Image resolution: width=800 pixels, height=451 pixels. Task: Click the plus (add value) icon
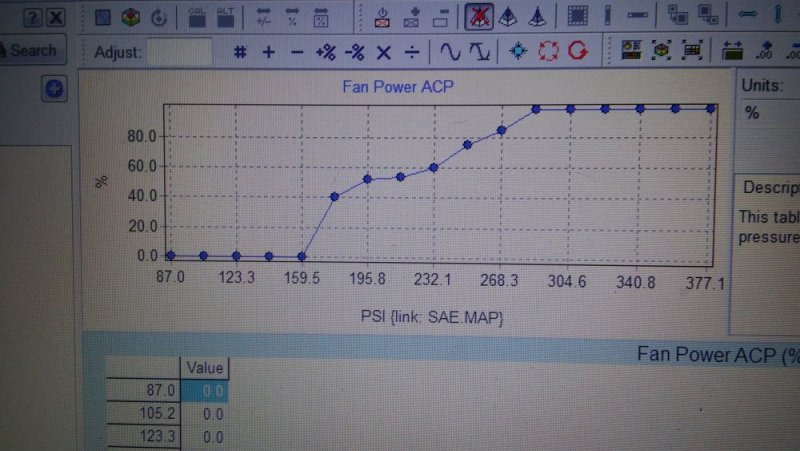pos(268,52)
